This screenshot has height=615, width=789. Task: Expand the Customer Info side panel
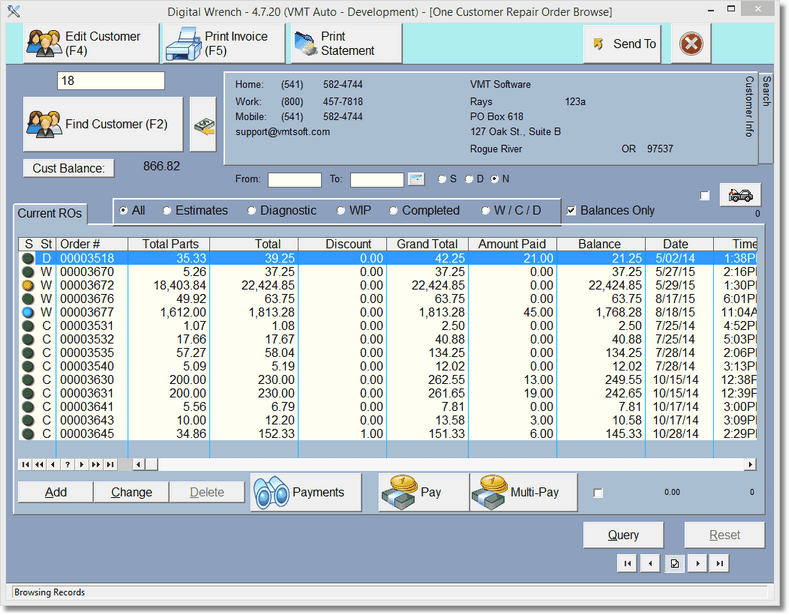click(x=749, y=105)
